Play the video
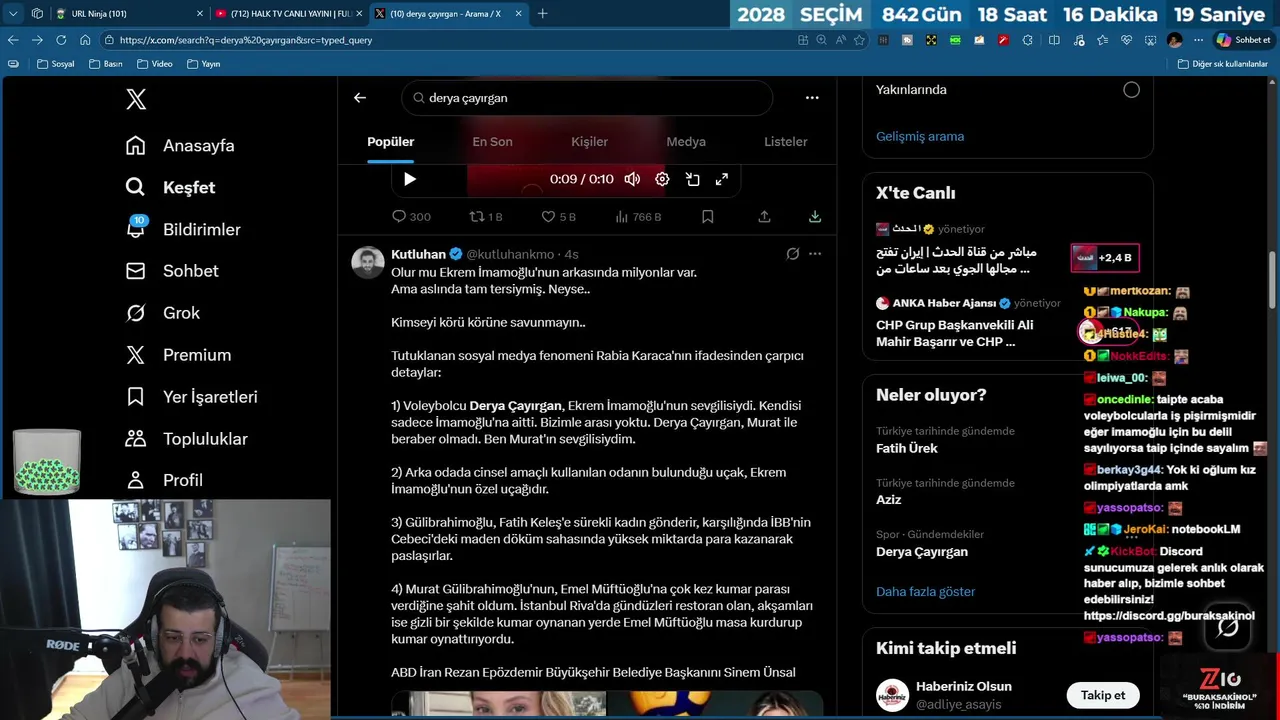The width and height of the screenshot is (1280, 720). tap(409, 179)
